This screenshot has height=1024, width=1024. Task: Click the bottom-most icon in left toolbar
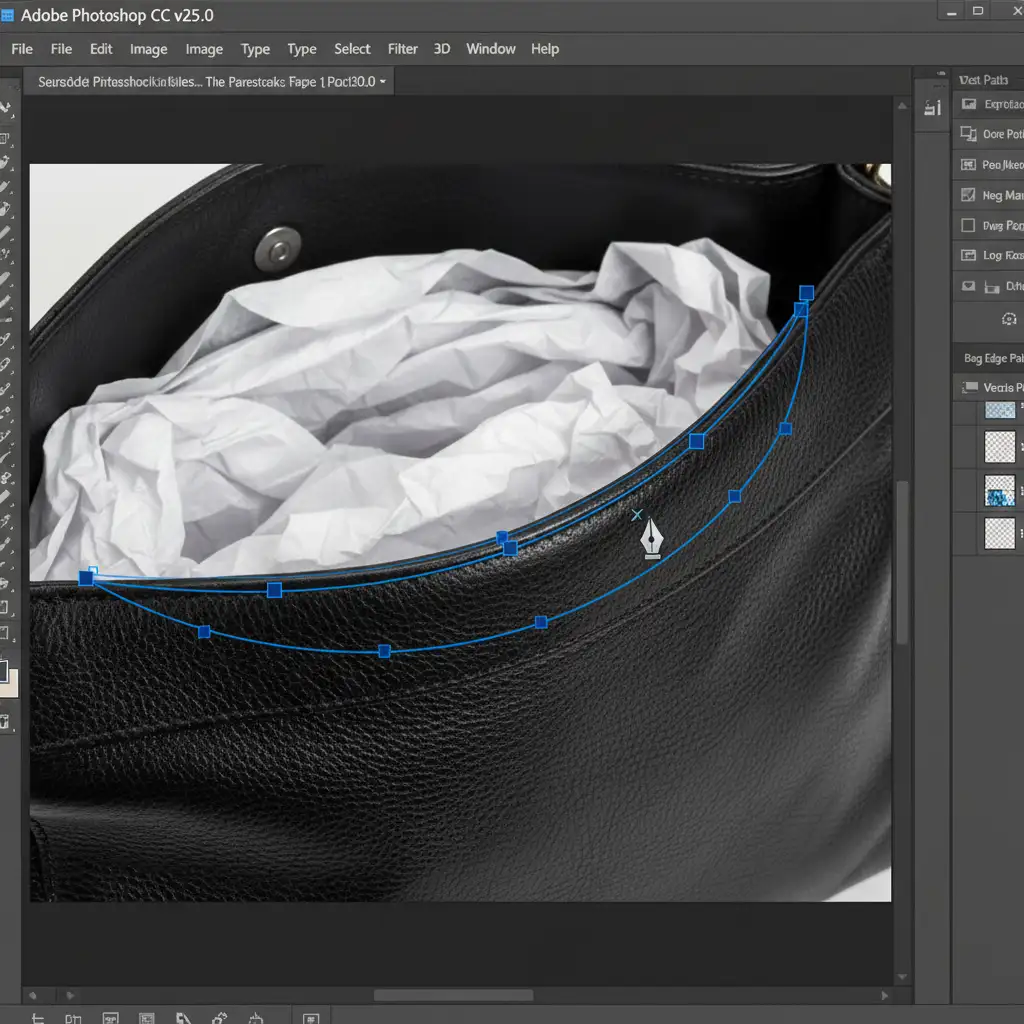(6, 721)
